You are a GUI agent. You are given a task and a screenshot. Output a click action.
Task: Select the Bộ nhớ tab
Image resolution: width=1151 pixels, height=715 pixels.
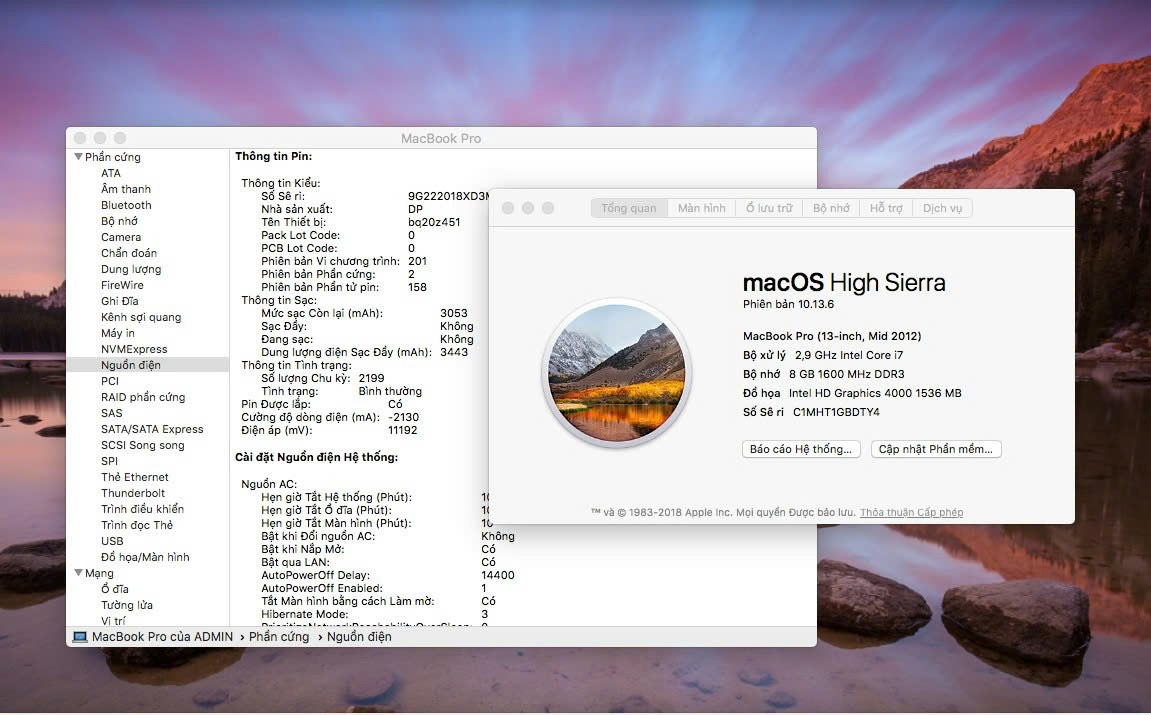pyautogui.click(x=831, y=208)
